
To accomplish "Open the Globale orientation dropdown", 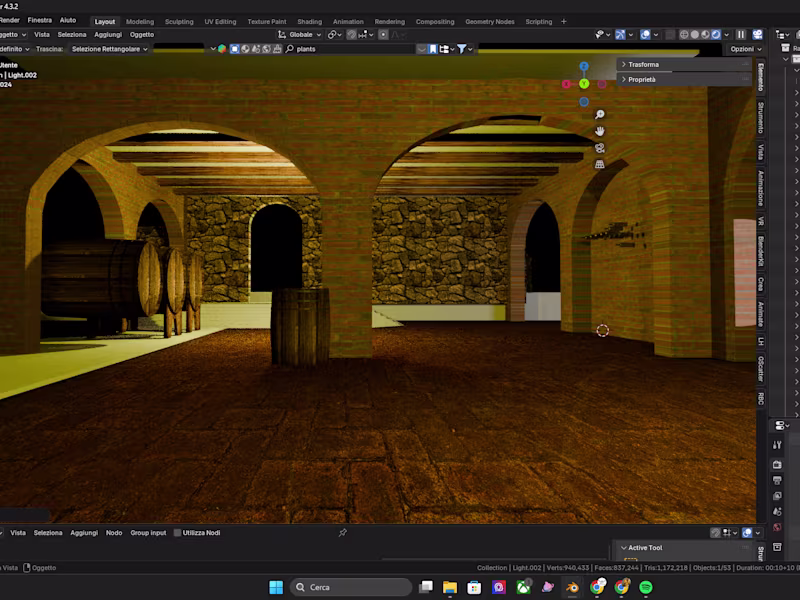I will click(x=301, y=34).
